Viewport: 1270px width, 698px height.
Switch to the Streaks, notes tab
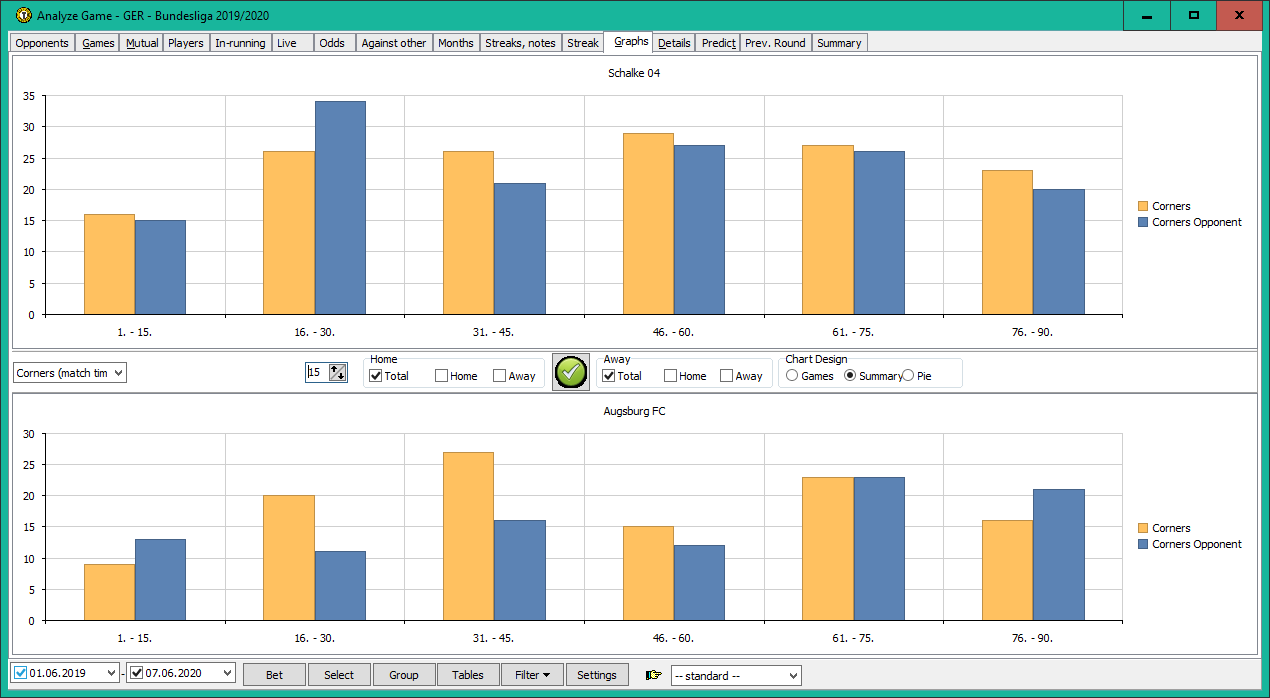[520, 43]
